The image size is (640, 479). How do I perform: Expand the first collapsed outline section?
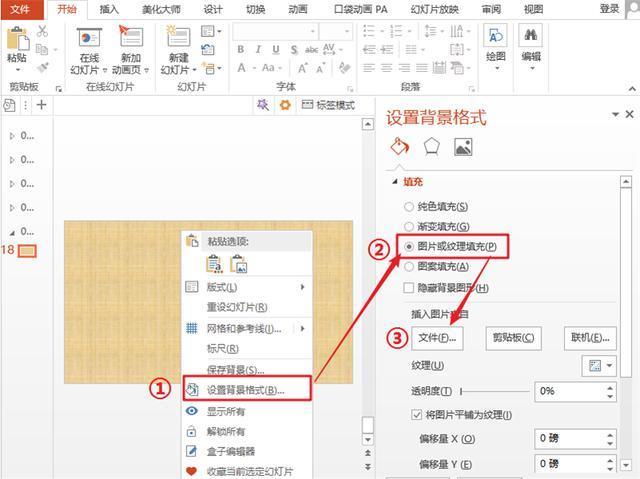(x=12, y=136)
